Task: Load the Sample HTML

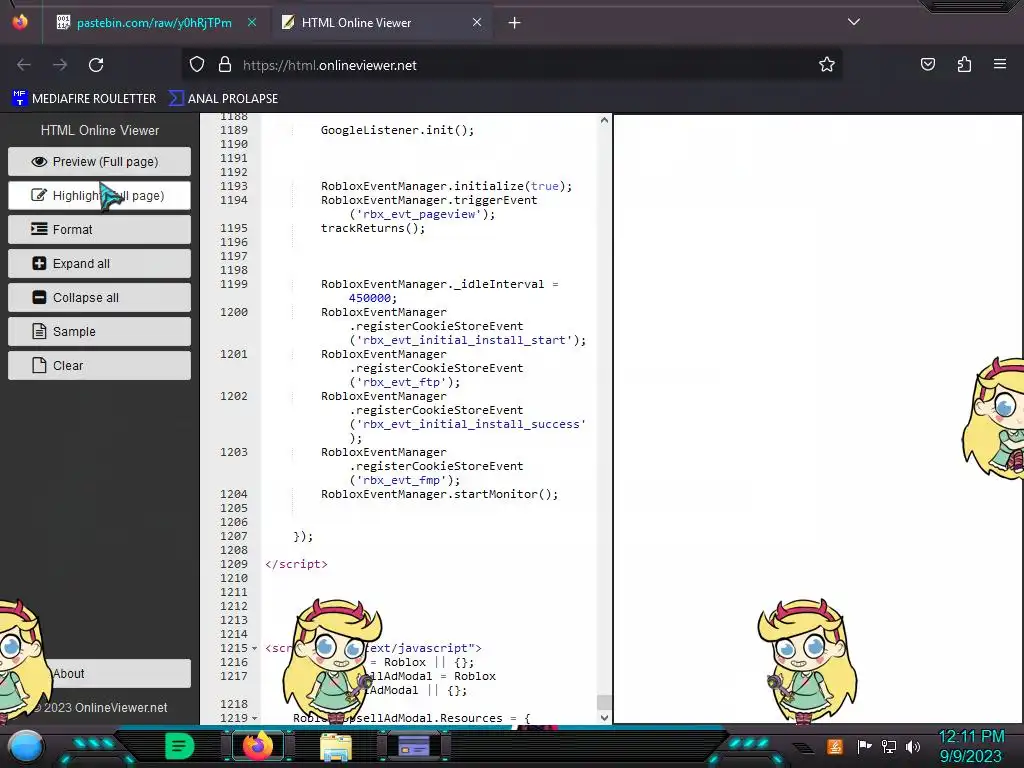Action: (99, 331)
